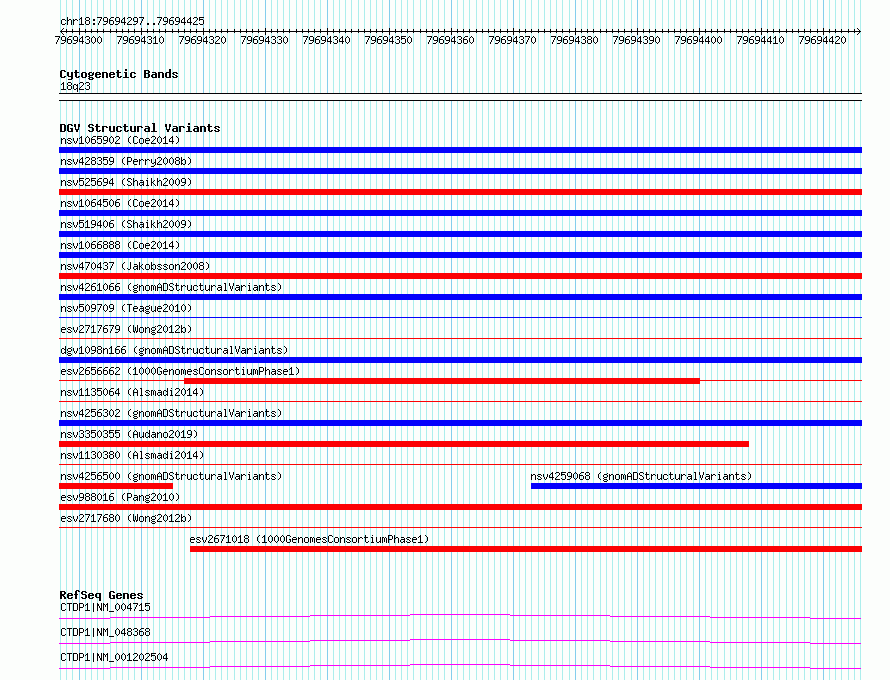Open variant nsv4259068 gnomAD entry
This screenshot has width=890, height=680.
[x=641, y=476]
